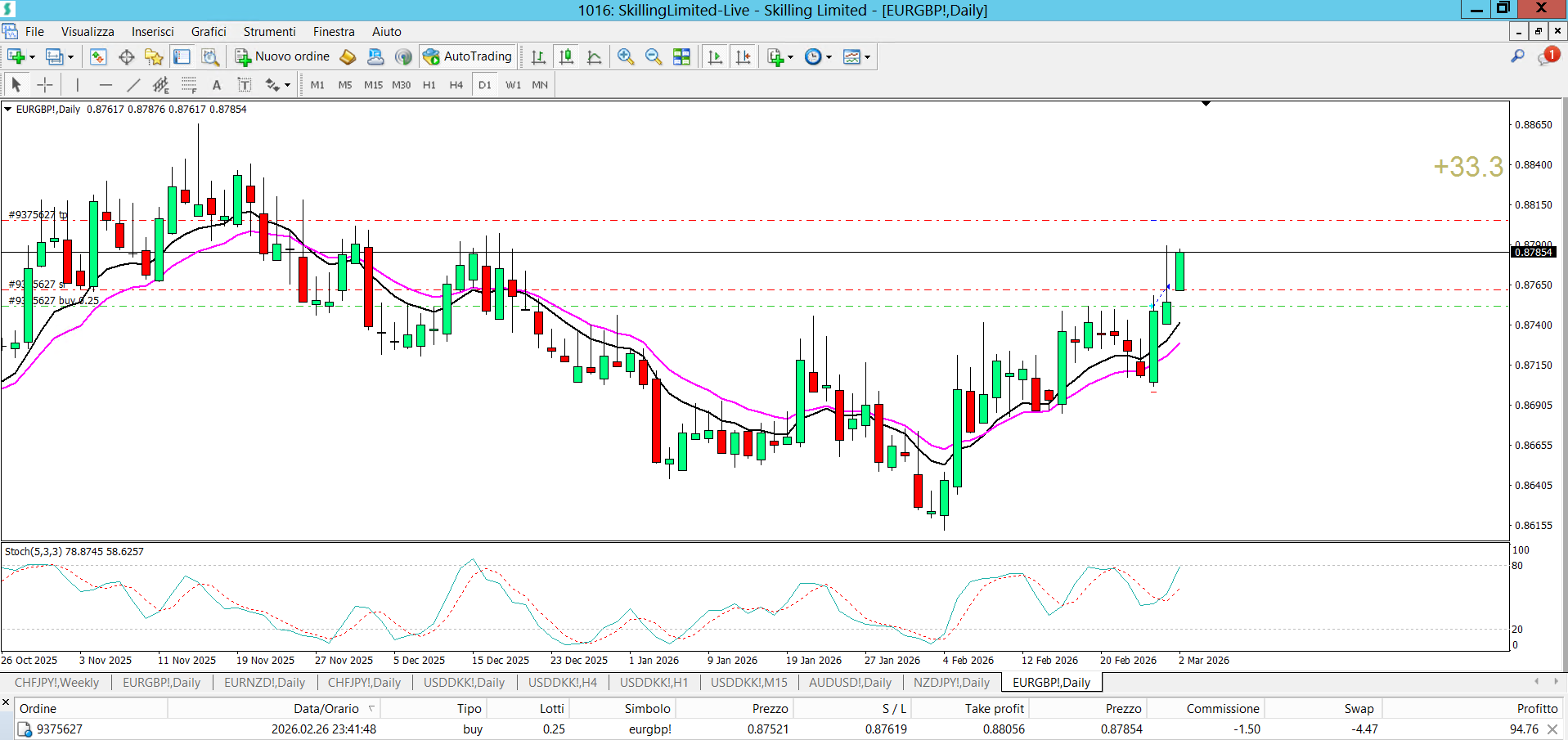1568x740 pixels.
Task: Click the Tile Windows icon
Action: 681,56
